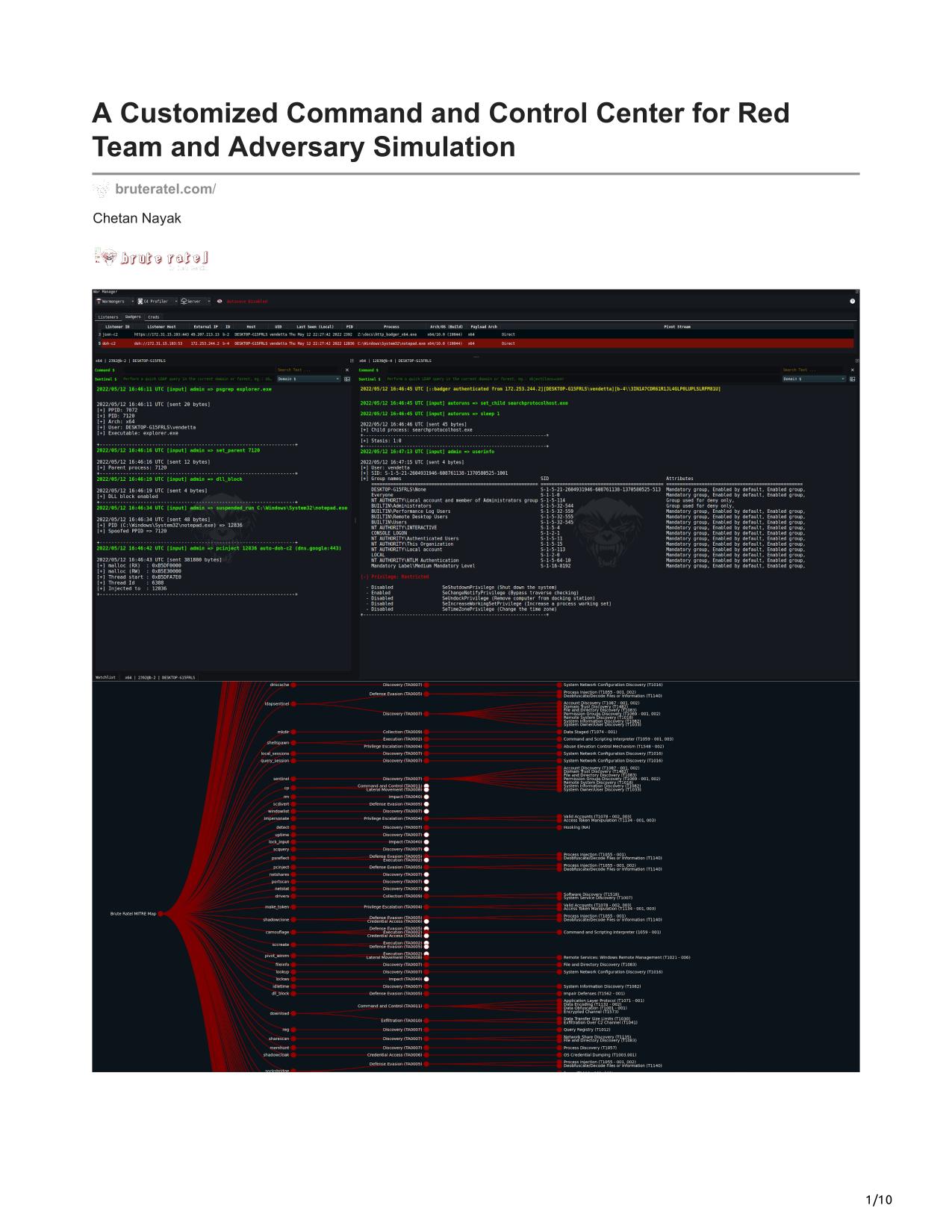This screenshot has height=1232, width=952.
Task: Click the Collection (TA0009) node beside mkdir
Action: point(426,732)
